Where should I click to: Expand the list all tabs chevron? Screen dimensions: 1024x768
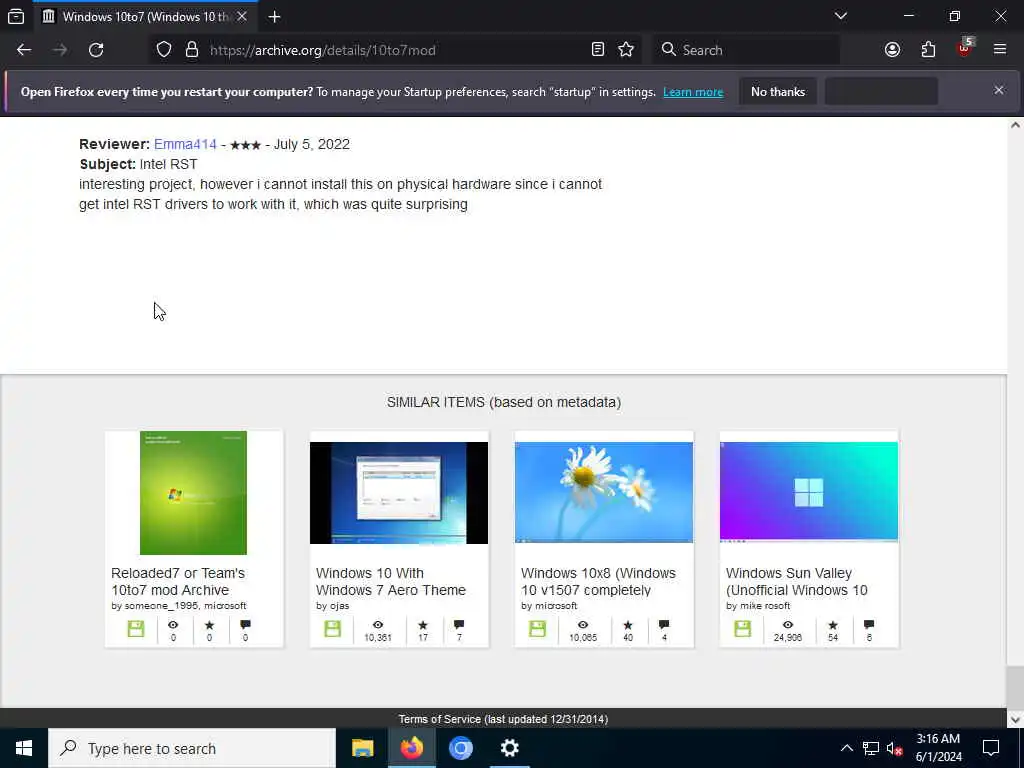click(x=840, y=16)
